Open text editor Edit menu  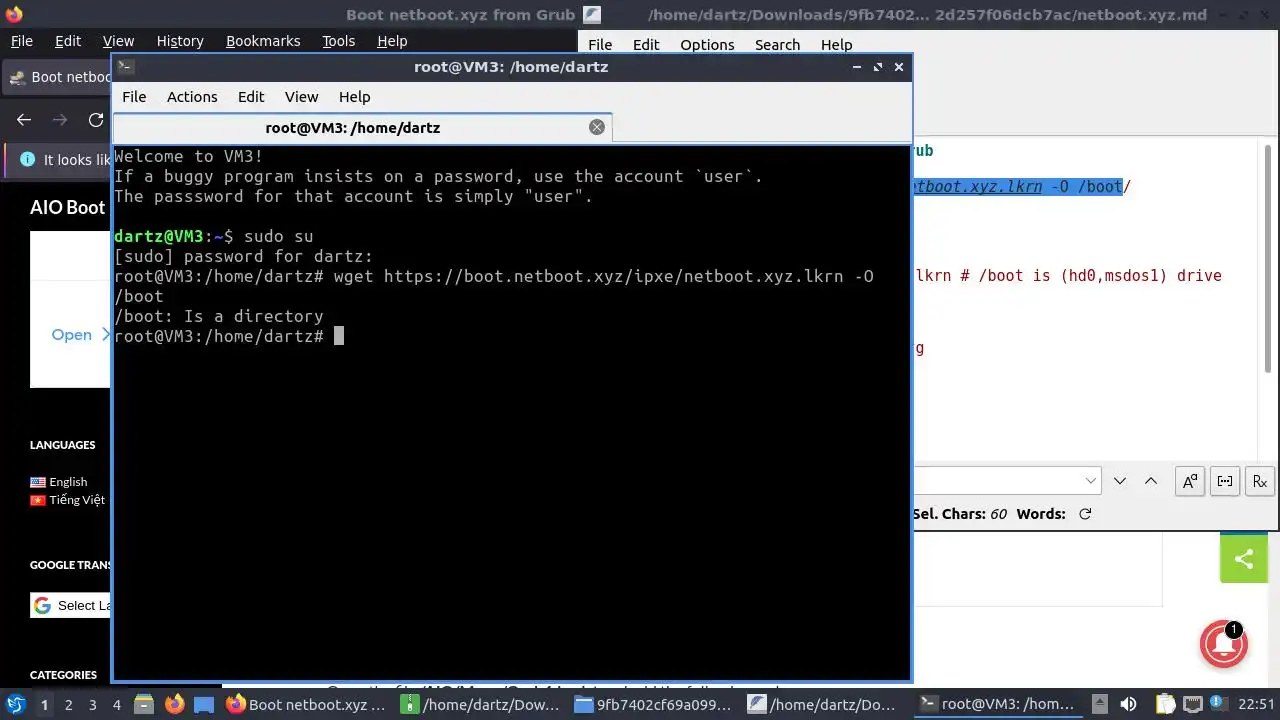click(646, 45)
